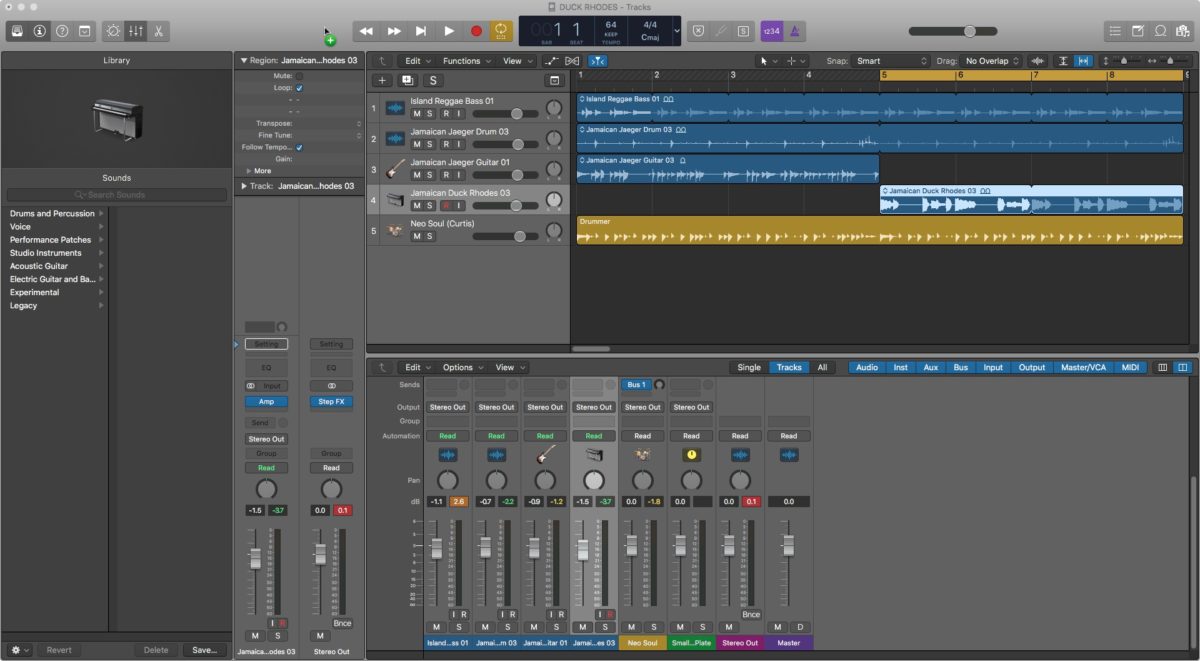Open Quick Help question mark icon
Image resolution: width=1200 pixels, height=661 pixels.
62,31
